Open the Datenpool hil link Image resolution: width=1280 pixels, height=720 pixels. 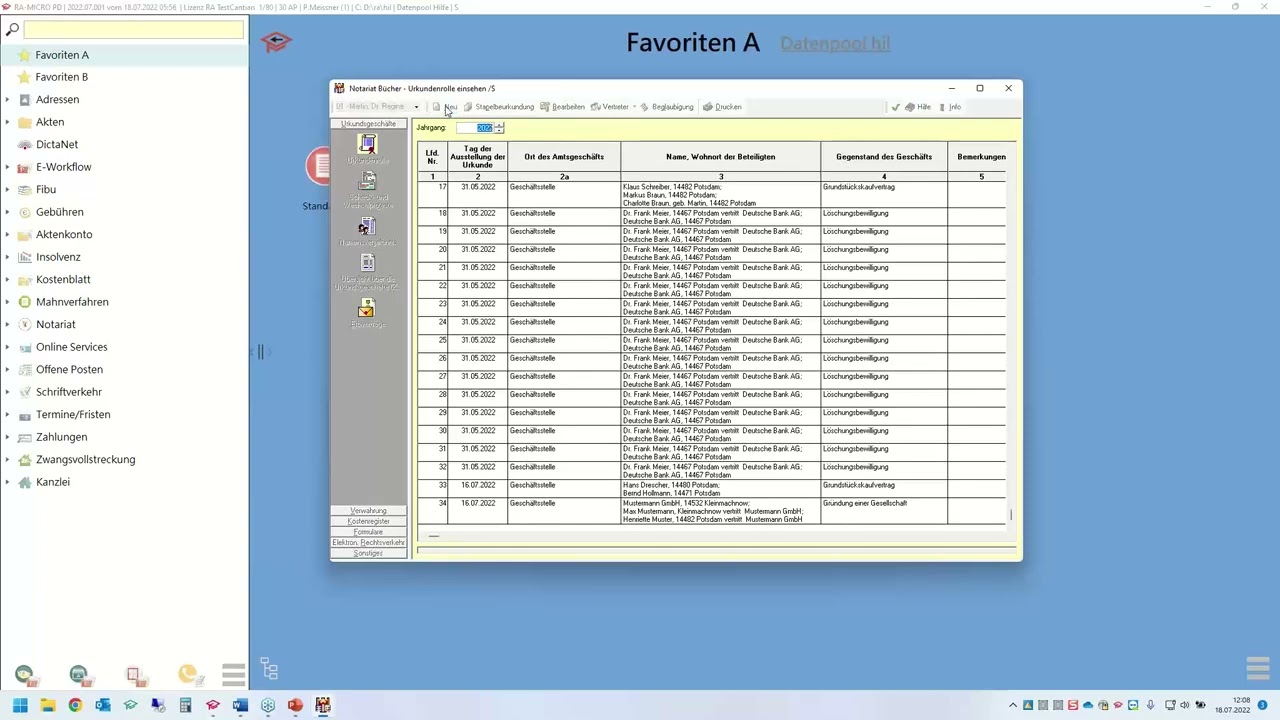pyautogui.click(x=835, y=43)
